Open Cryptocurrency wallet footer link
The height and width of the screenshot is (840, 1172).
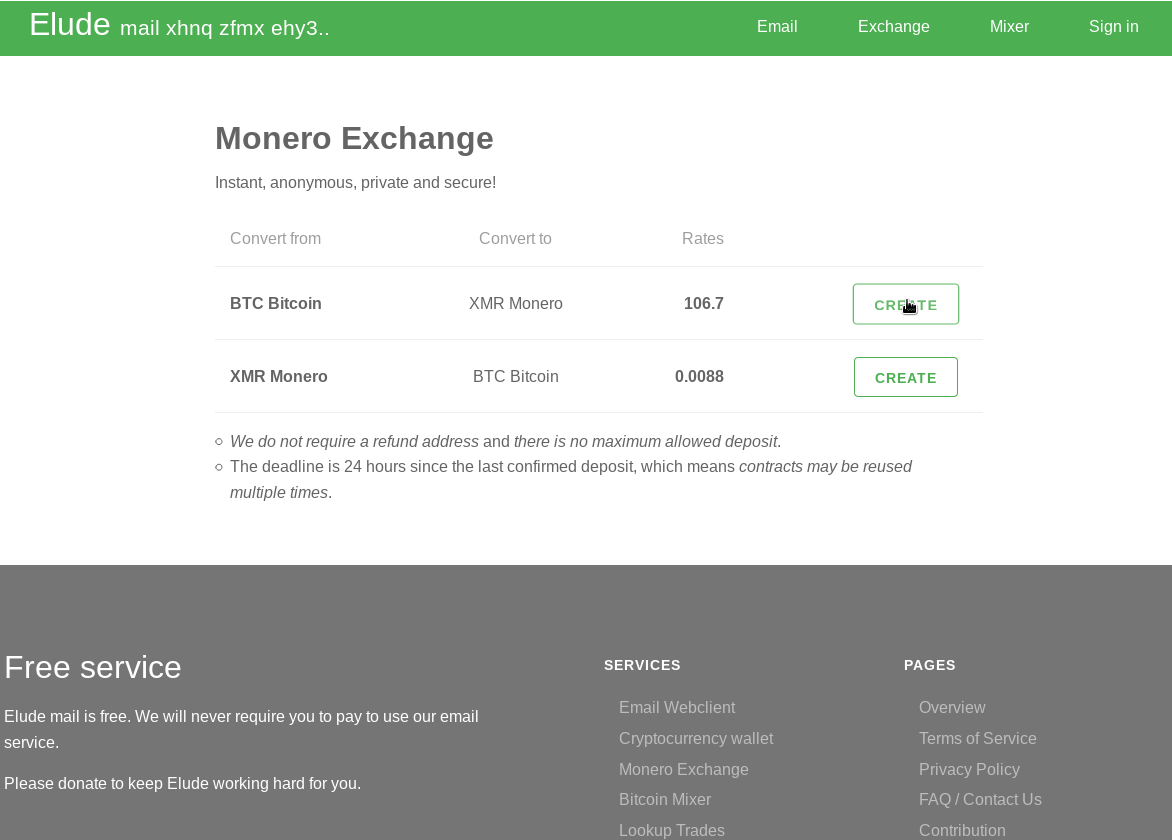(696, 738)
